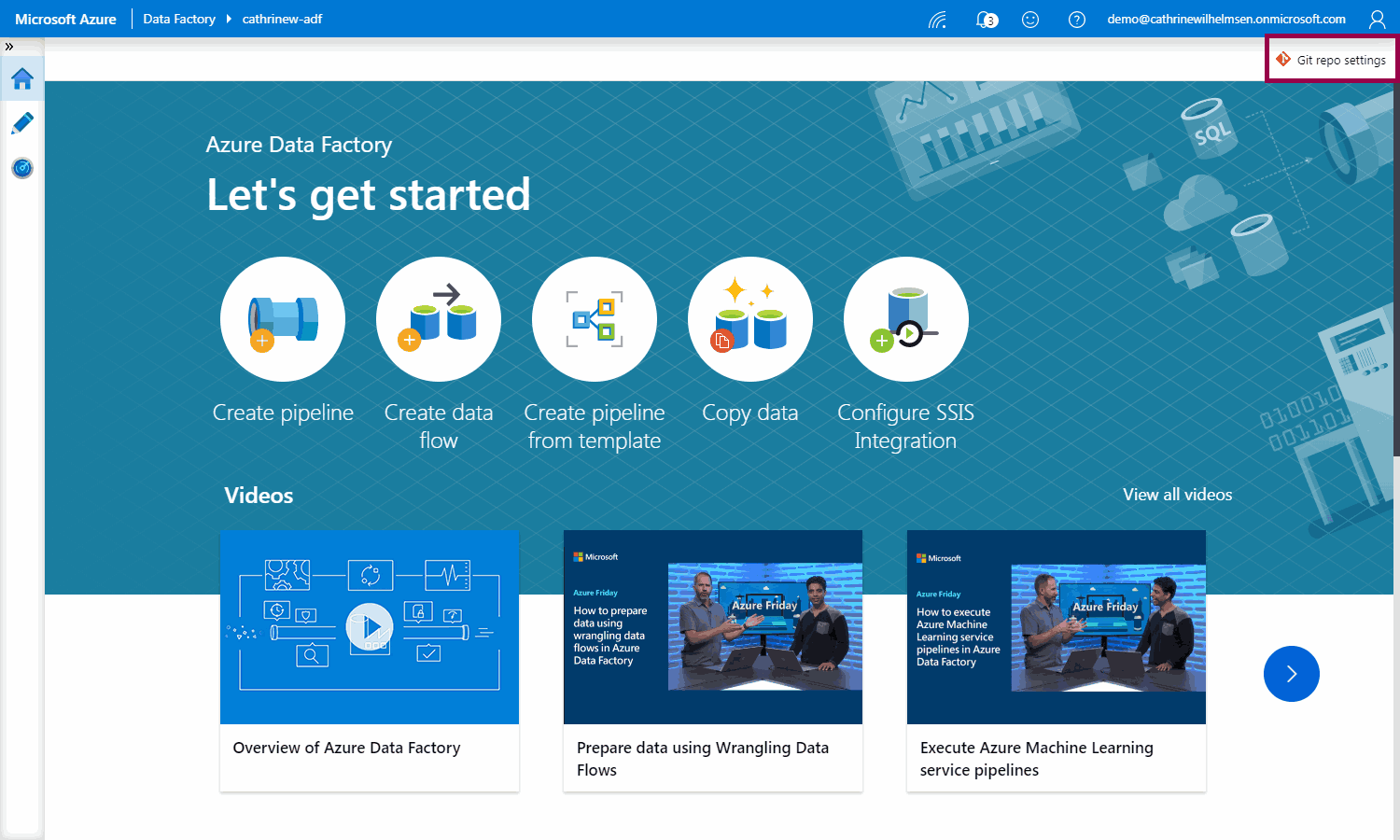Viewport: 1400px width, 840px height.
Task: Open the Home icon in sidebar
Action: point(22,79)
